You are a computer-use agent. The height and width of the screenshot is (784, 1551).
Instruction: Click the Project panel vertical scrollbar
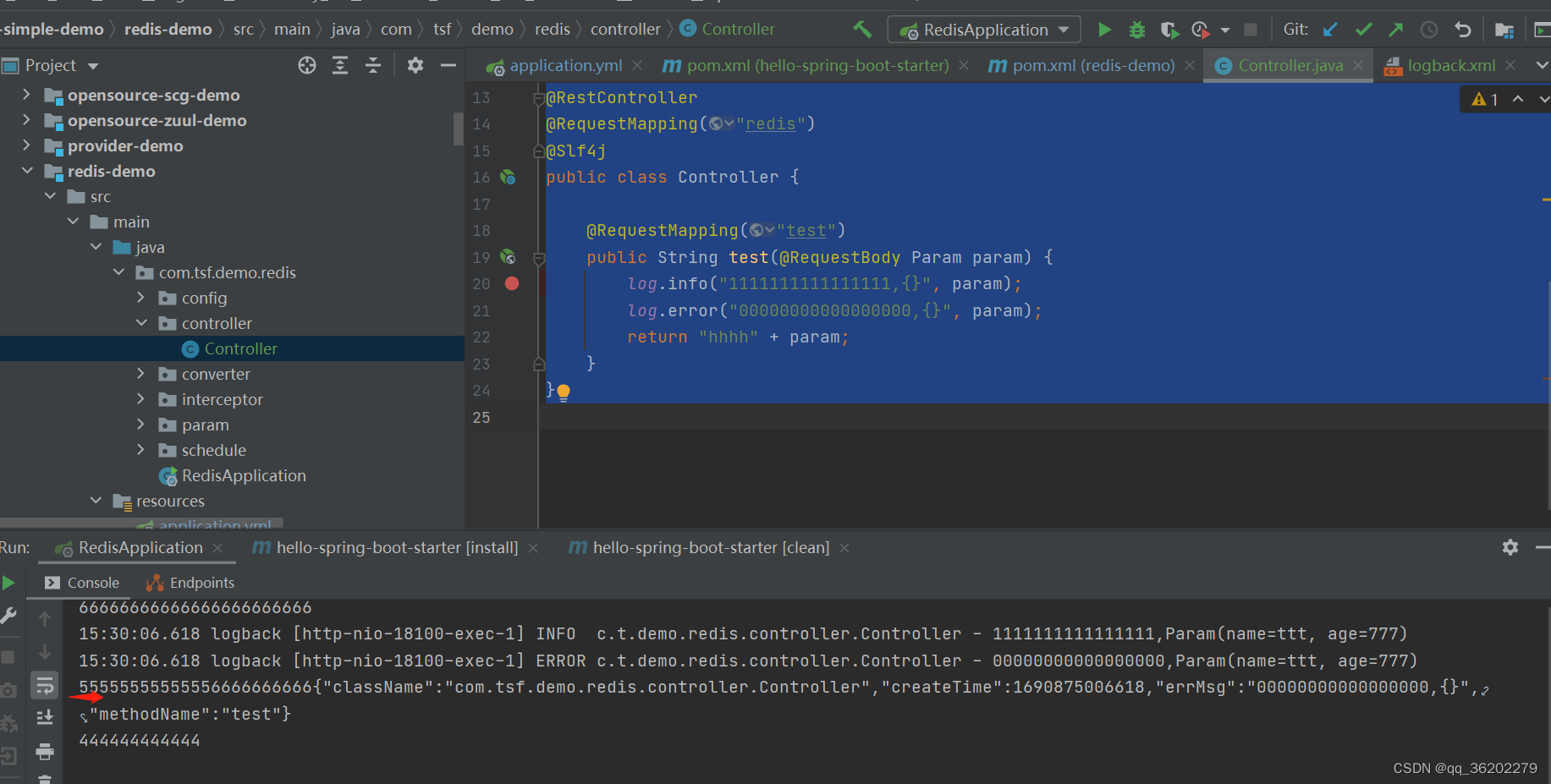[x=459, y=129]
